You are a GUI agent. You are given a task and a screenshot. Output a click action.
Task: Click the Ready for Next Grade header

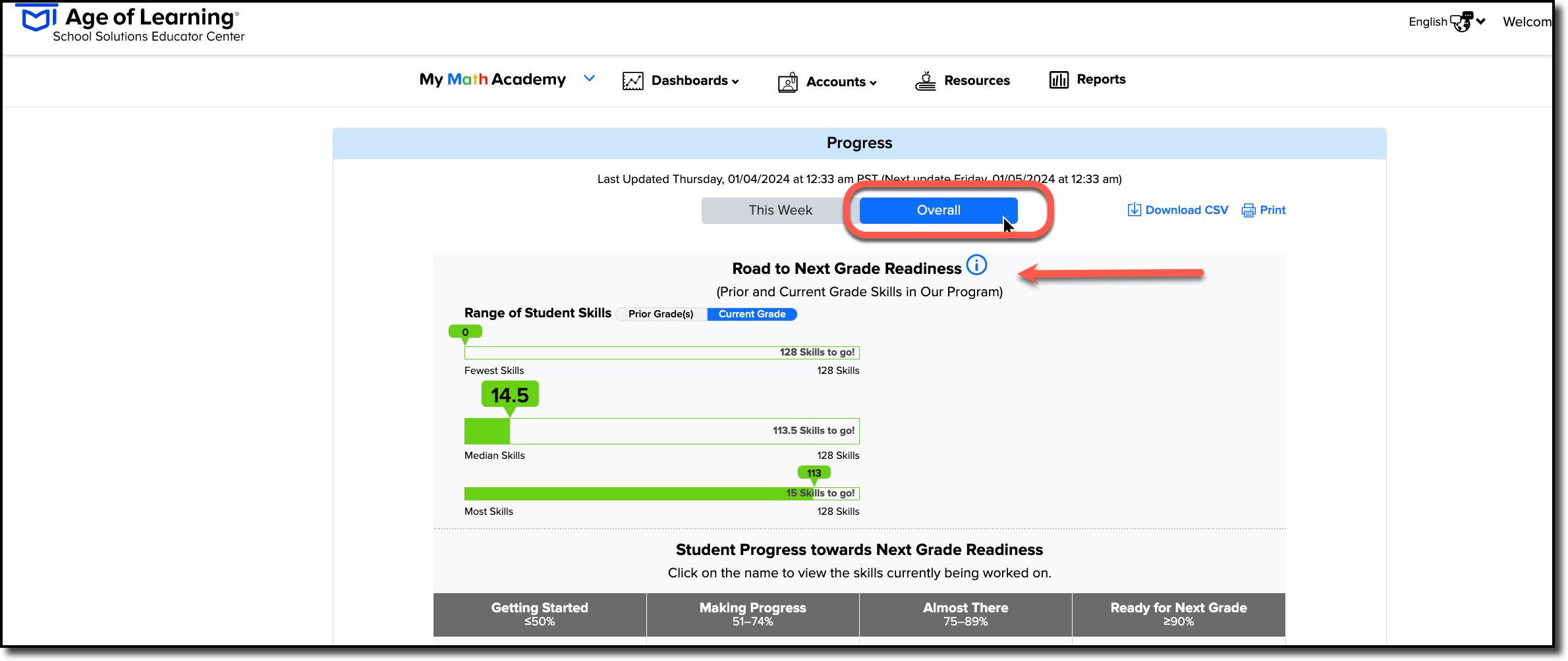click(1179, 614)
